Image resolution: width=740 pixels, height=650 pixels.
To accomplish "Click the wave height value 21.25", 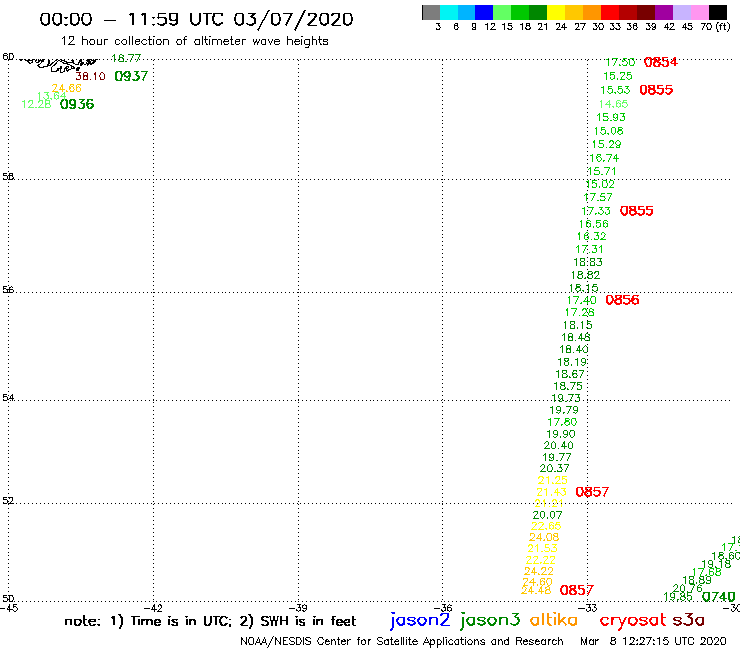I will (553, 481).
